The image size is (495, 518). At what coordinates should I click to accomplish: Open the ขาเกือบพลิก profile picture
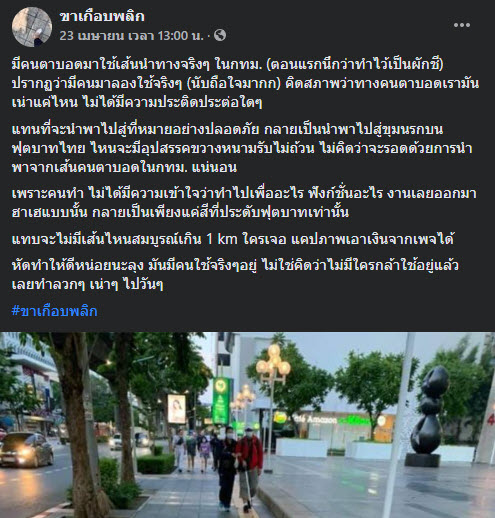tap(32, 27)
